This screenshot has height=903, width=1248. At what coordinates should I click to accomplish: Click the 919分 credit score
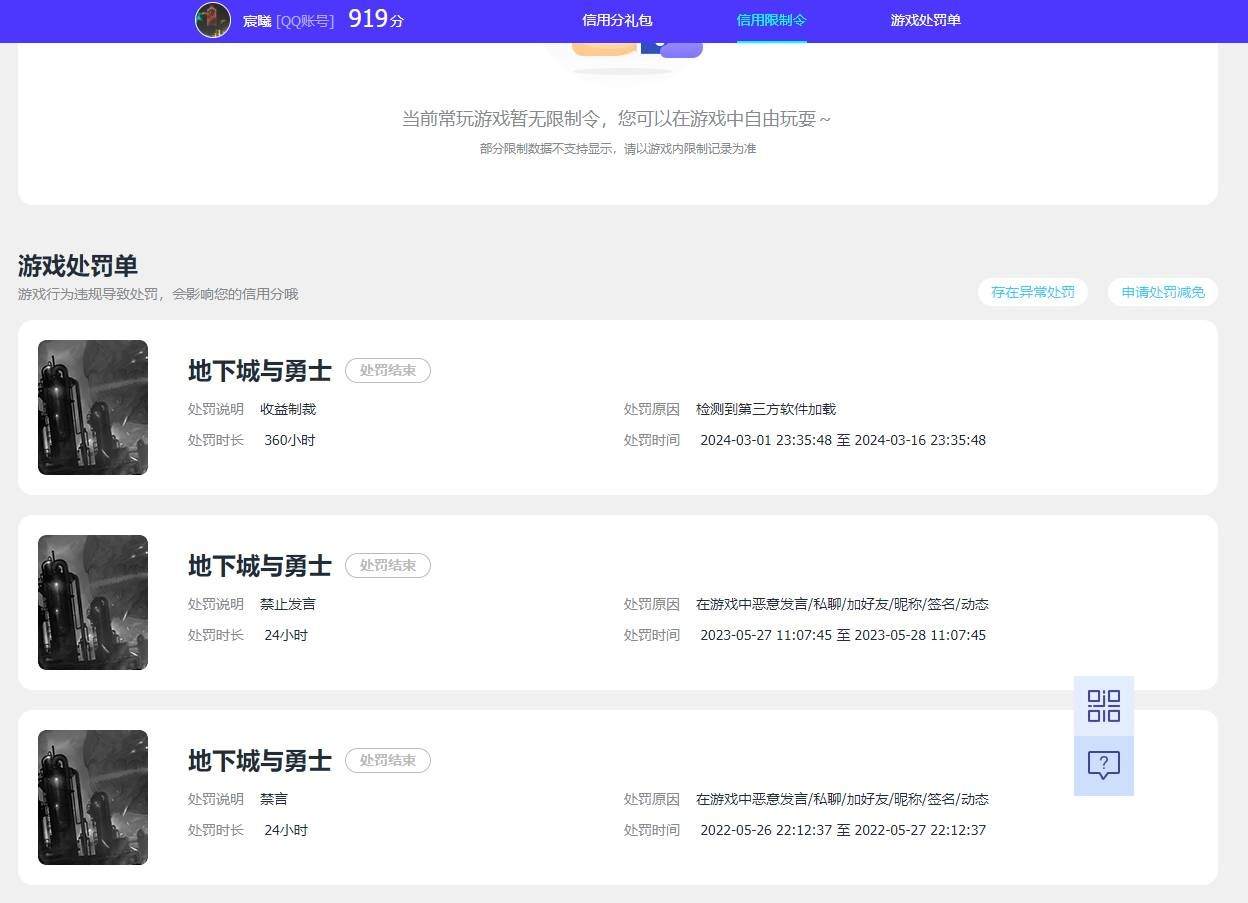pyautogui.click(x=376, y=19)
